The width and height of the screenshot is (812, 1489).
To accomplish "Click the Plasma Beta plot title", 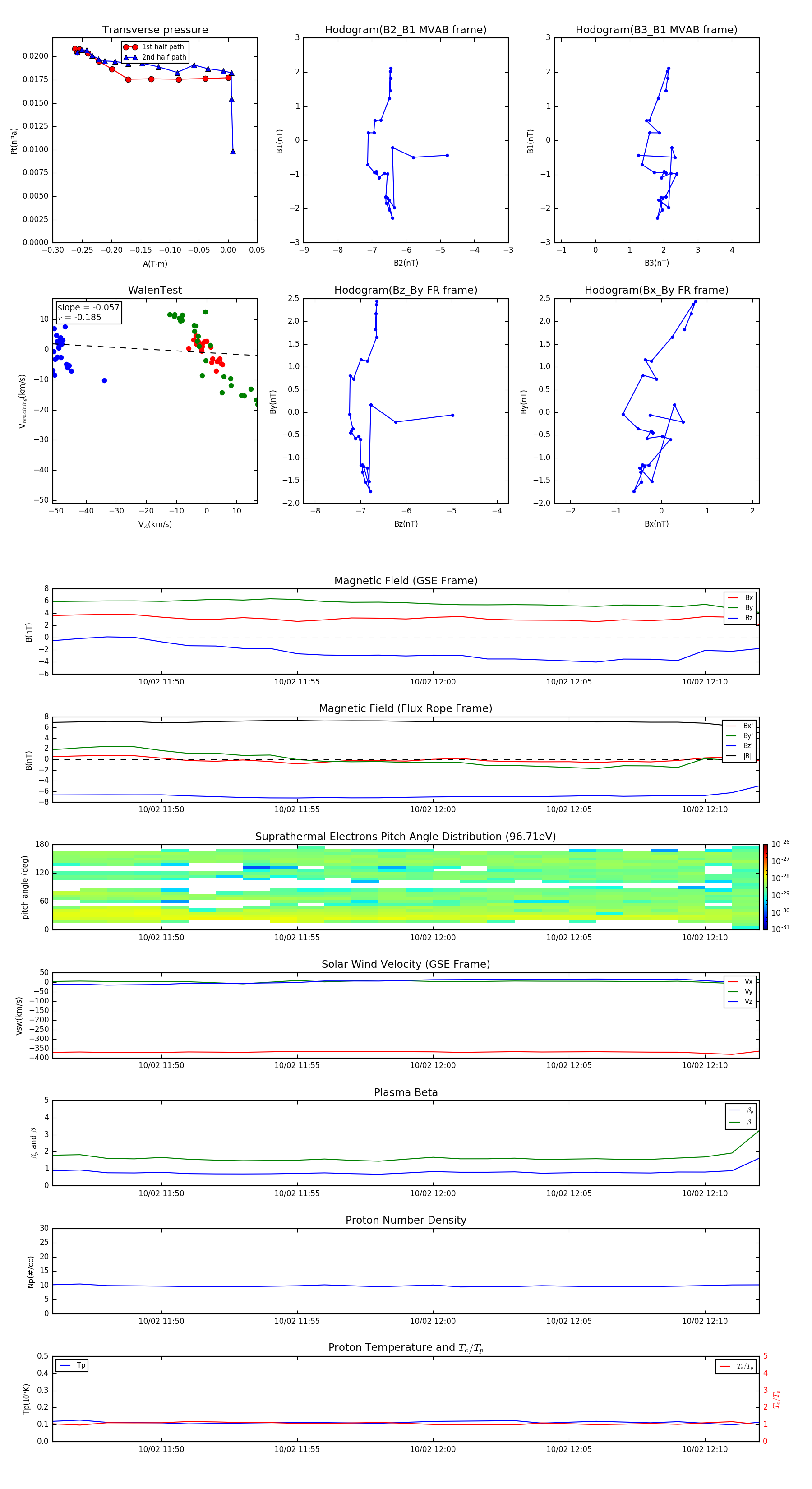I will point(406,1092).
